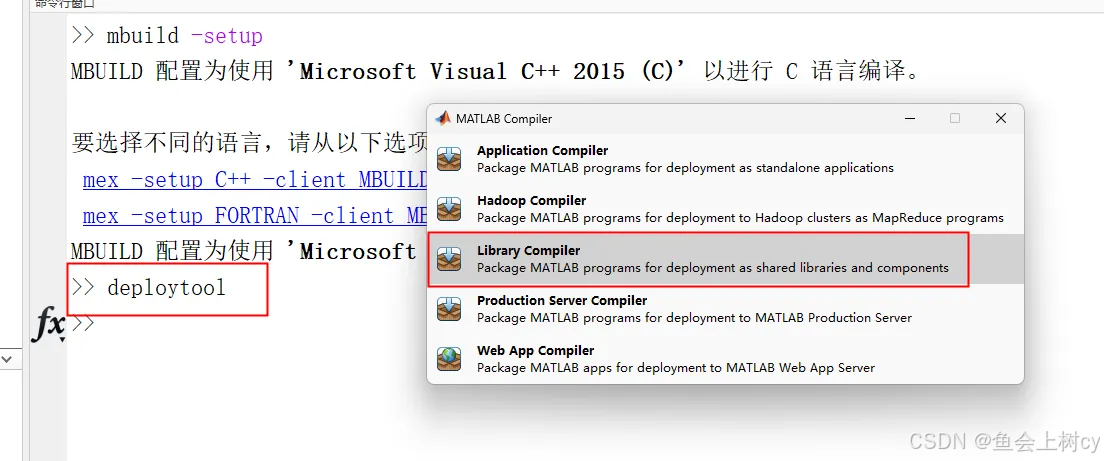This screenshot has height=461, width=1104.
Task: Click description mentioning Hadoop clusters as MapReduce
Action: (740, 217)
